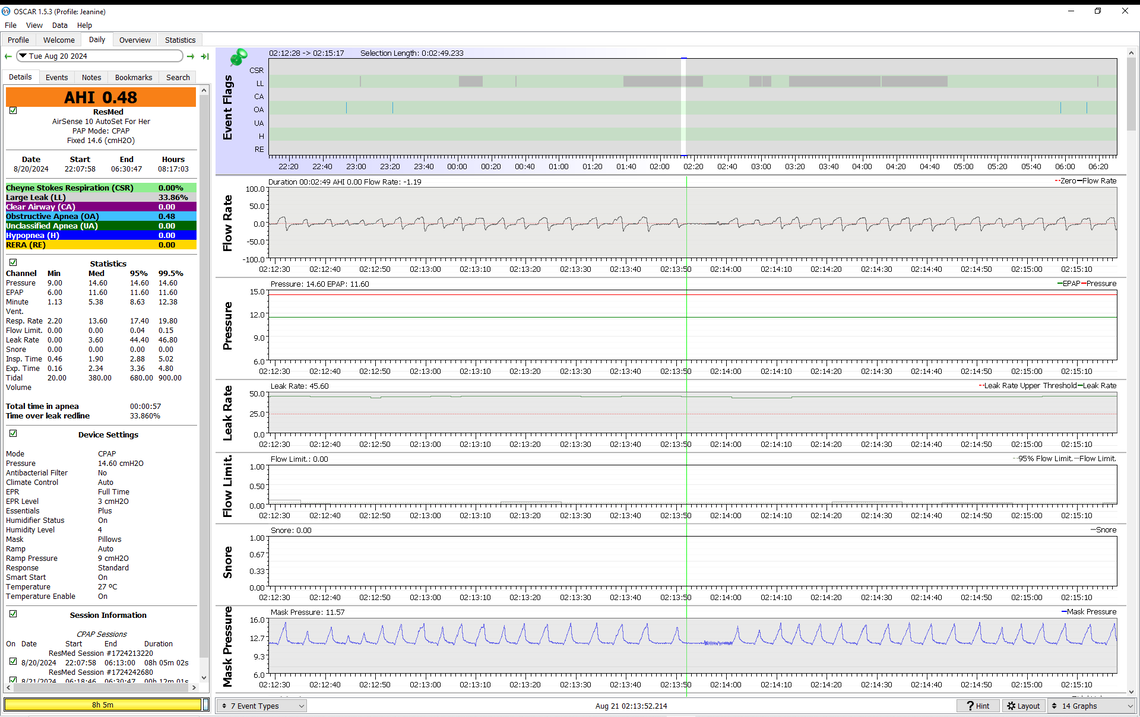Click the green pin icon on Event Flags
The height and width of the screenshot is (717, 1140).
point(238,57)
